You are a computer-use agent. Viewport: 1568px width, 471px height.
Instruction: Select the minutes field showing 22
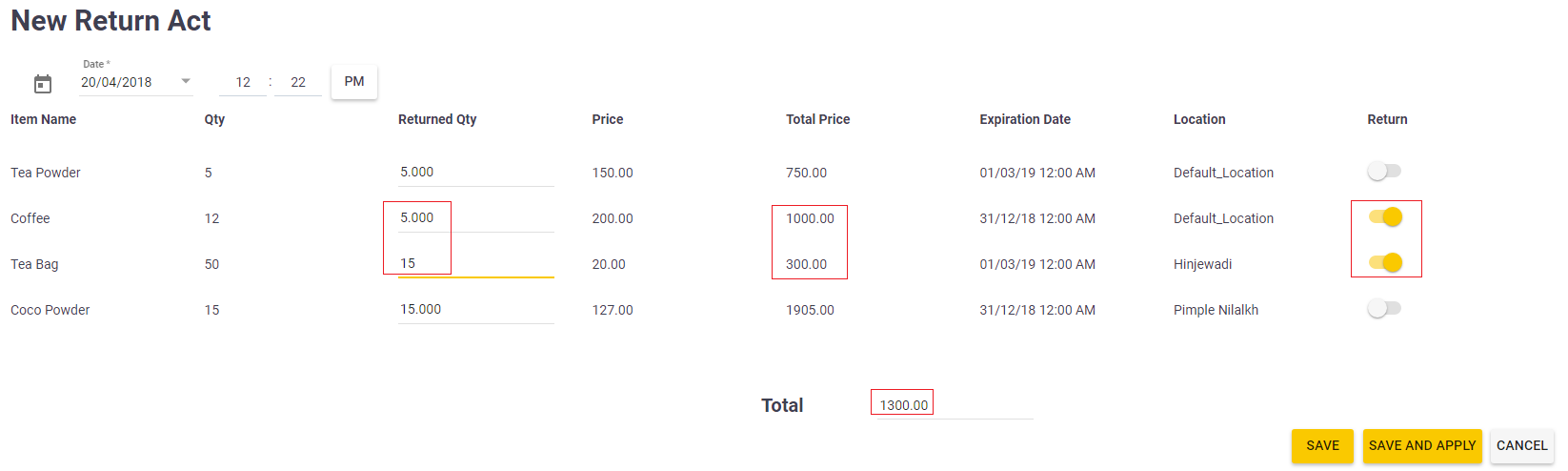pos(298,82)
